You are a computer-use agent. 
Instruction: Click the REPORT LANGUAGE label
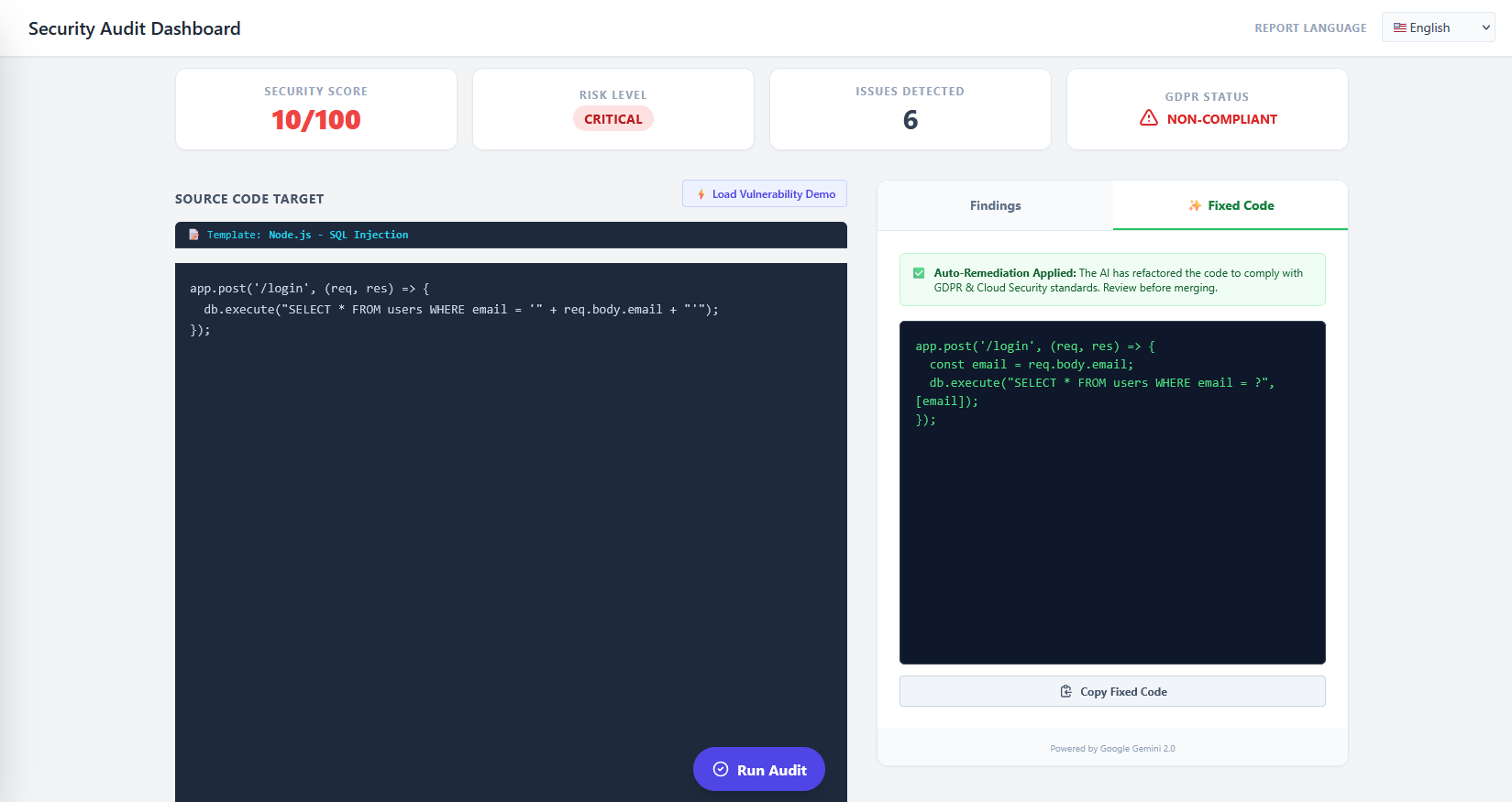click(x=1310, y=28)
